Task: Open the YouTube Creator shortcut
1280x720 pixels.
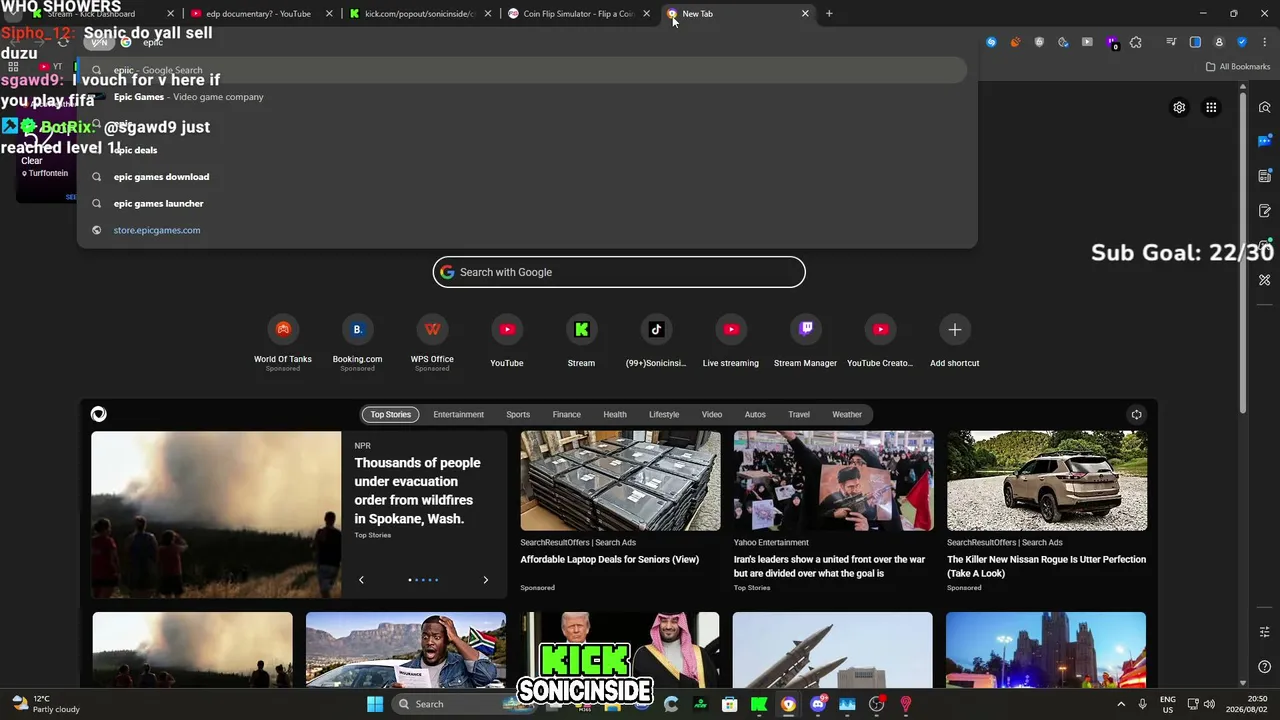Action: (x=880, y=342)
